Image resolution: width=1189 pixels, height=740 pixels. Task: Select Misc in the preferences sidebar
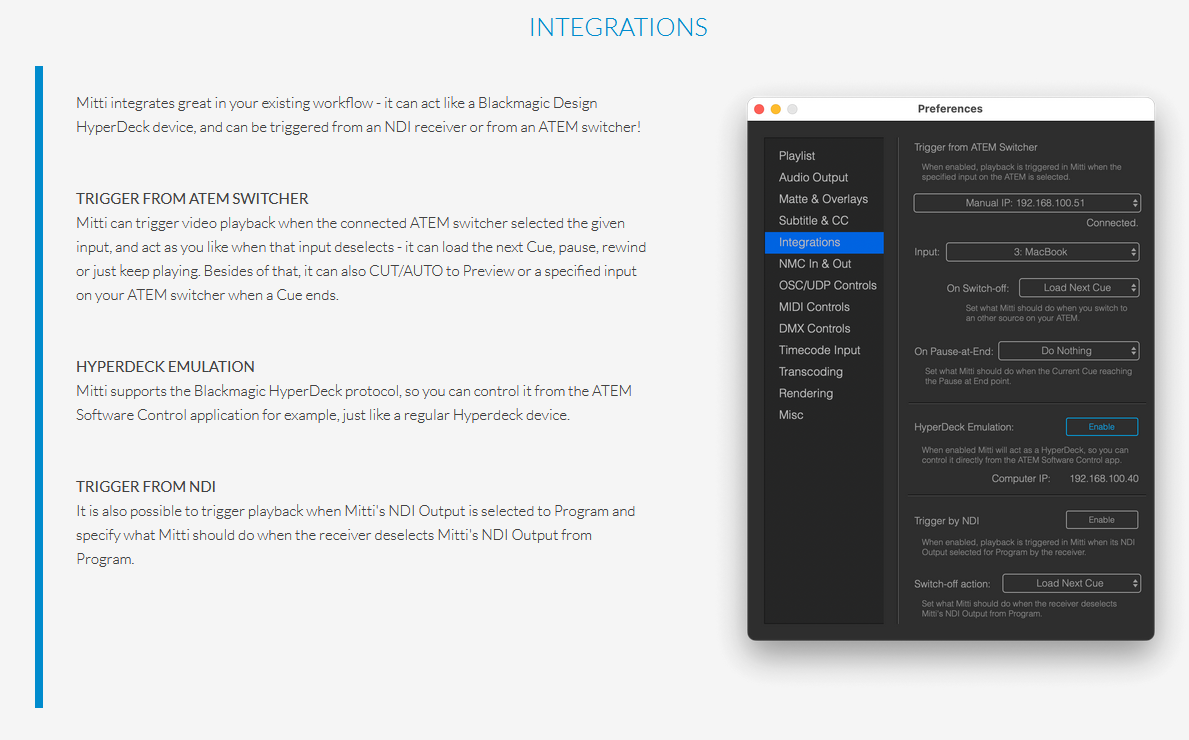[790, 415]
